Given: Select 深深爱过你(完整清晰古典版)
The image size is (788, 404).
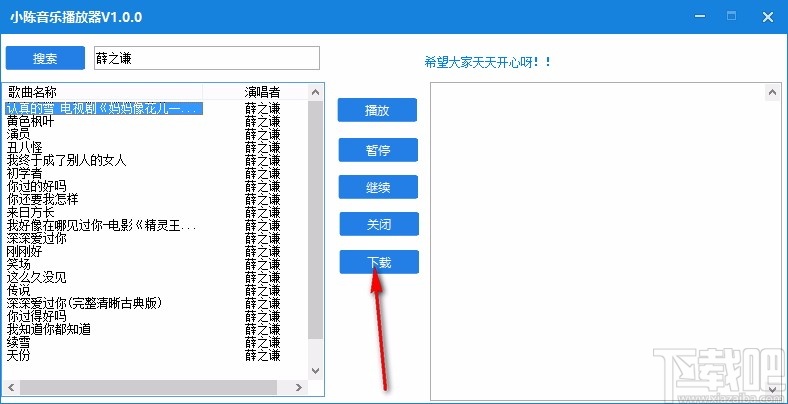Looking at the screenshot, I should (x=85, y=304).
